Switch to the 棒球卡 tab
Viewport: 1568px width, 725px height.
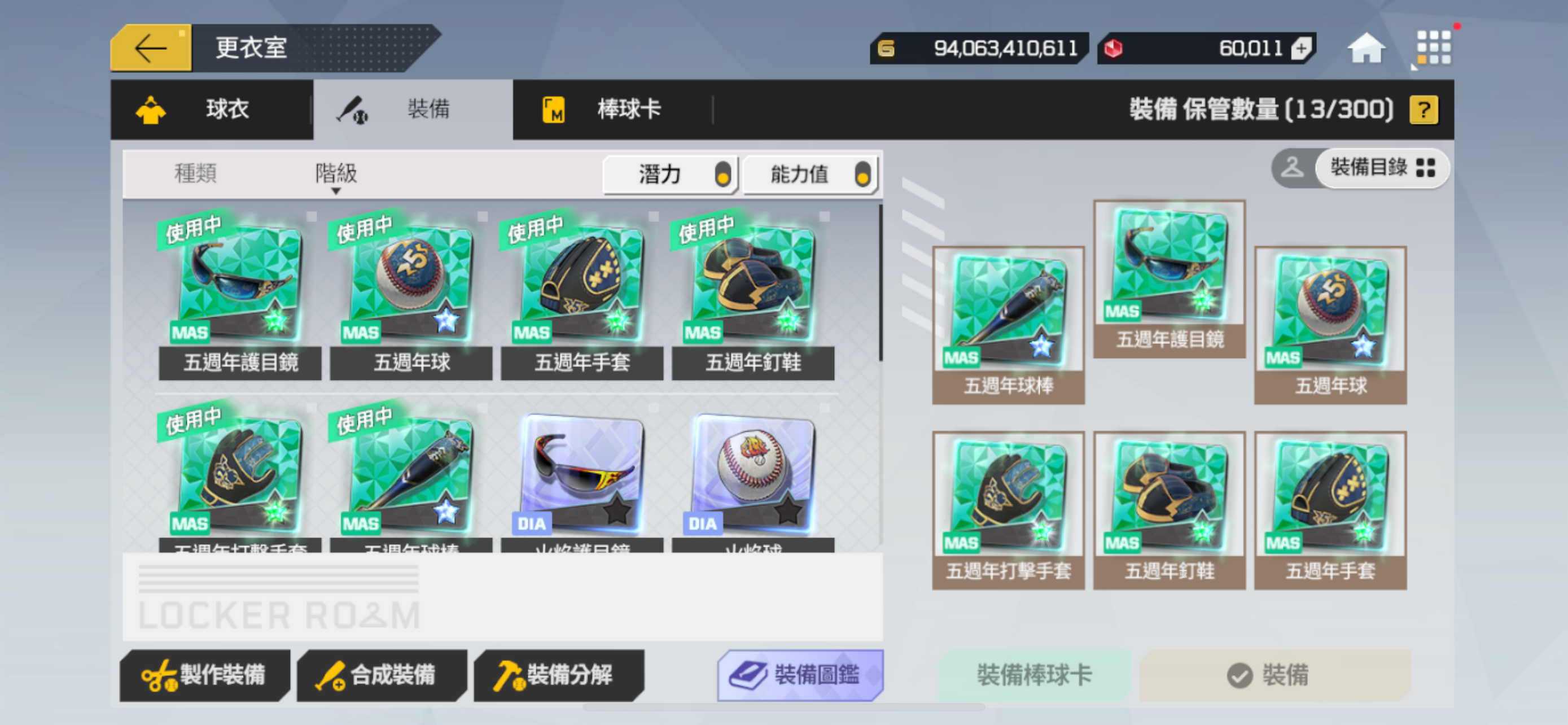tap(612, 110)
